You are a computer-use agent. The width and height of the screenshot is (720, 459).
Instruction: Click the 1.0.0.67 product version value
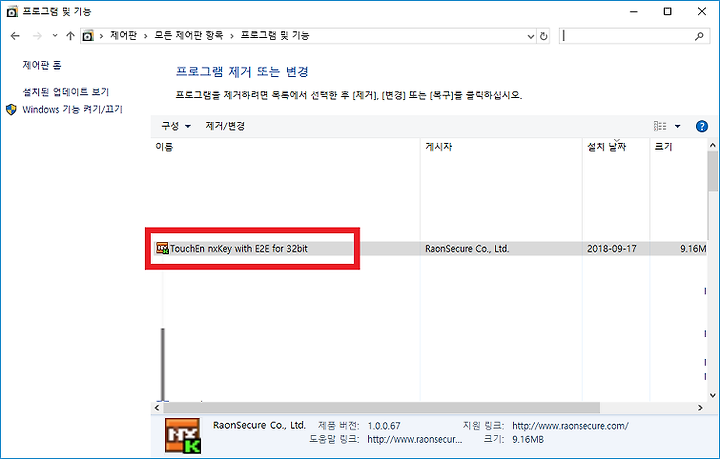[x=384, y=426]
